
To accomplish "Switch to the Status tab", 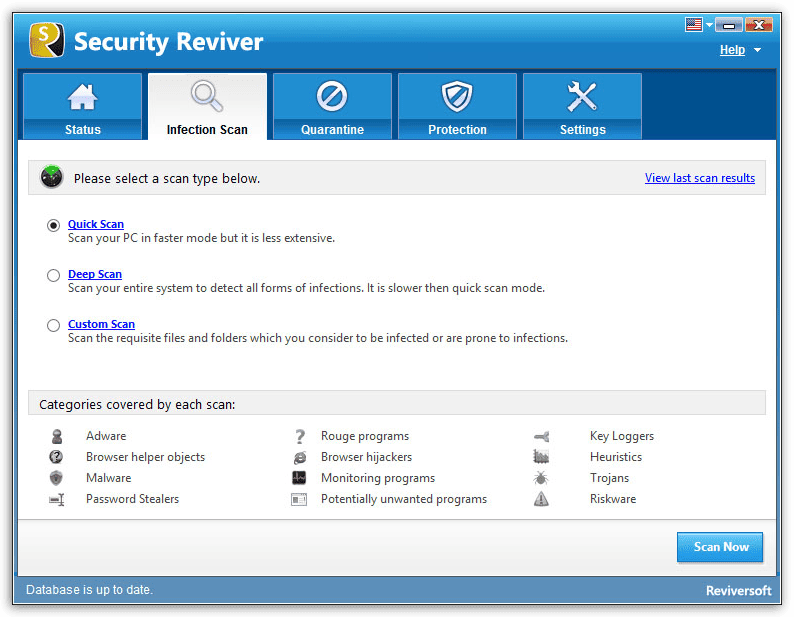I will (83, 106).
